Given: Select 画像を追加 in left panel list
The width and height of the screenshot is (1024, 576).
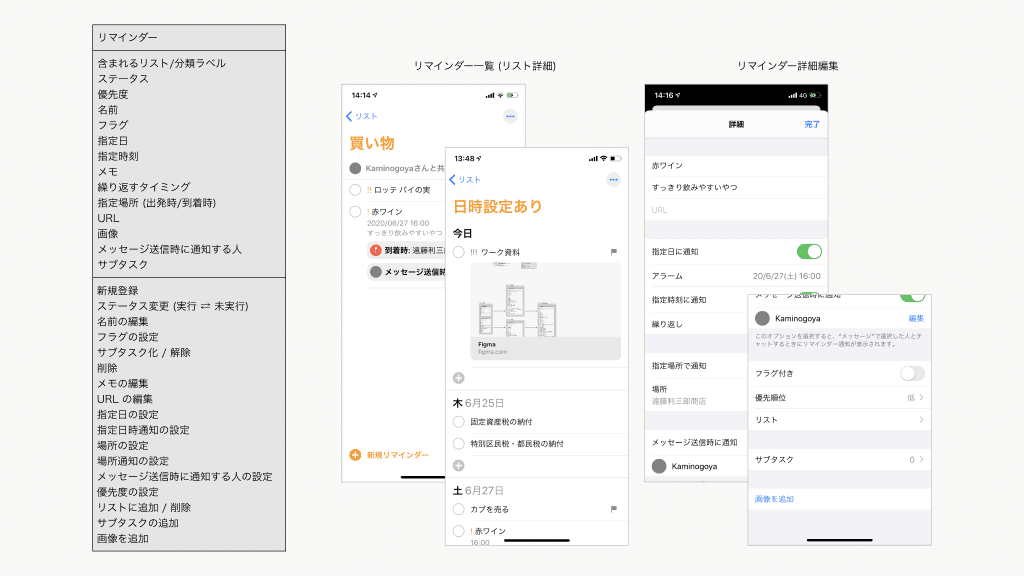Looking at the screenshot, I should [x=123, y=539].
